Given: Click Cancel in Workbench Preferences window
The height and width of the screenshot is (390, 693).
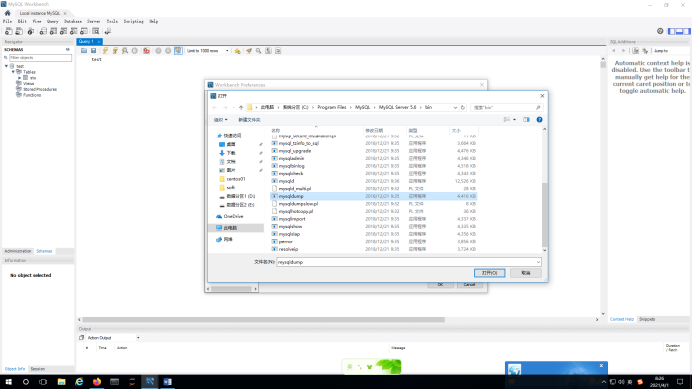Looking at the screenshot, I should pos(469,285).
